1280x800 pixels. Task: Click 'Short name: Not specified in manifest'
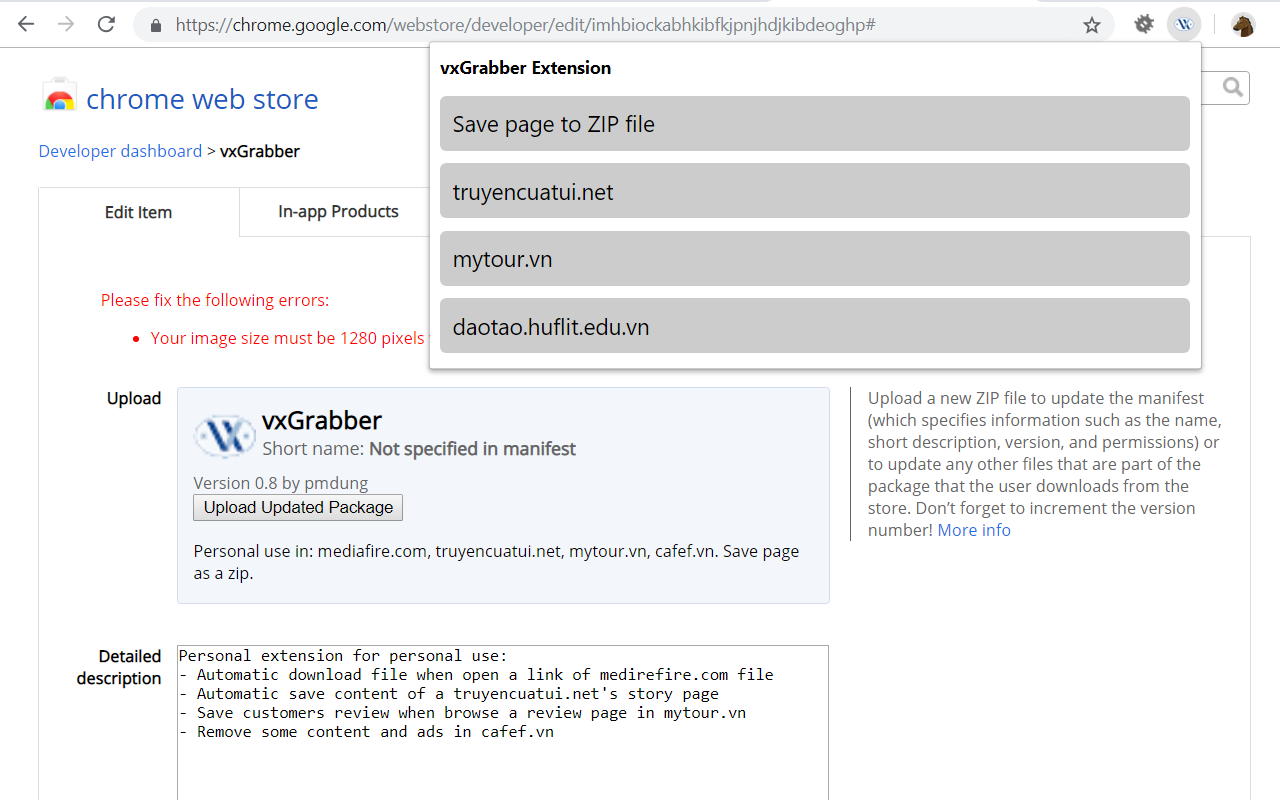419,449
